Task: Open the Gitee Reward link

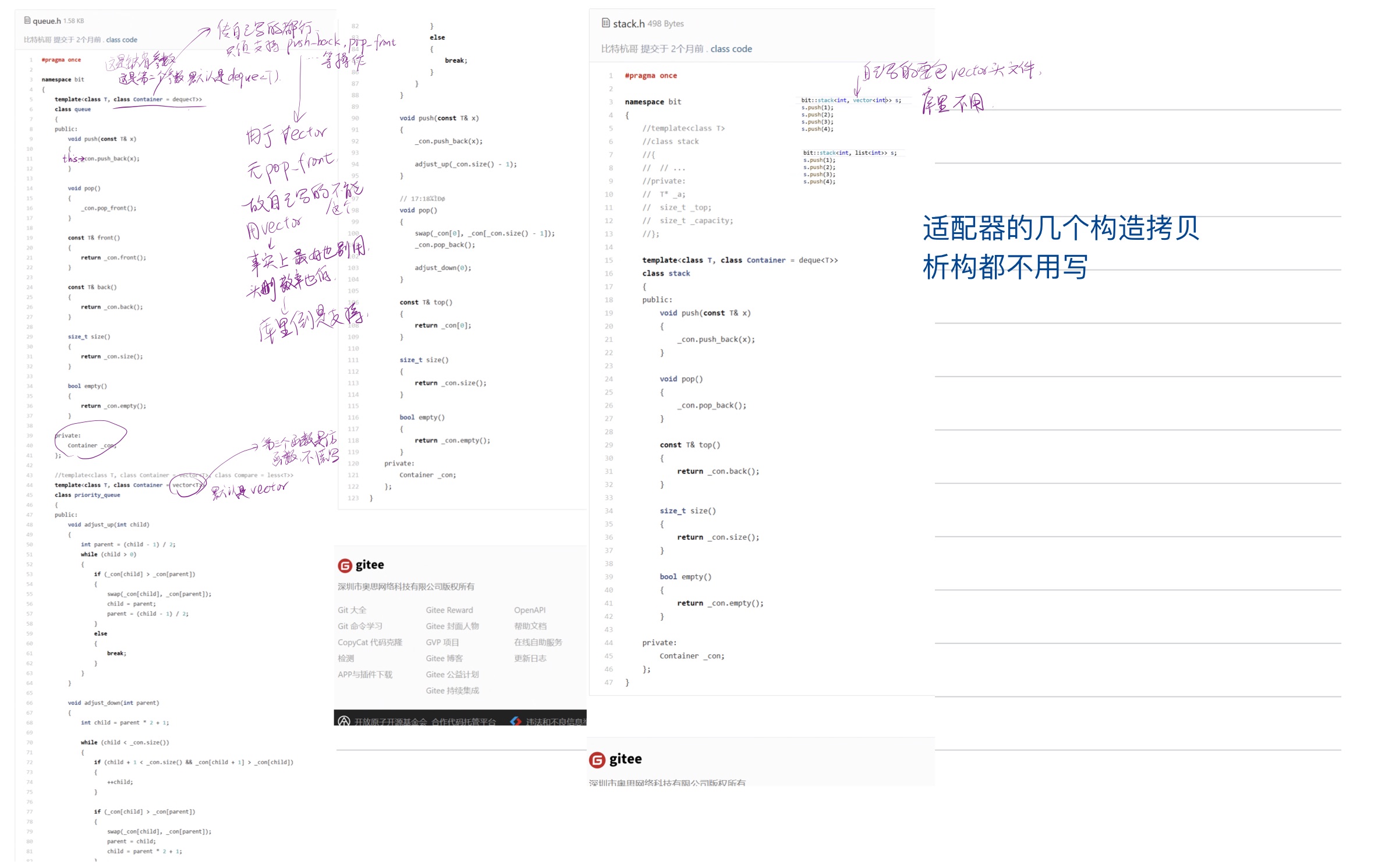Action: pyautogui.click(x=449, y=610)
